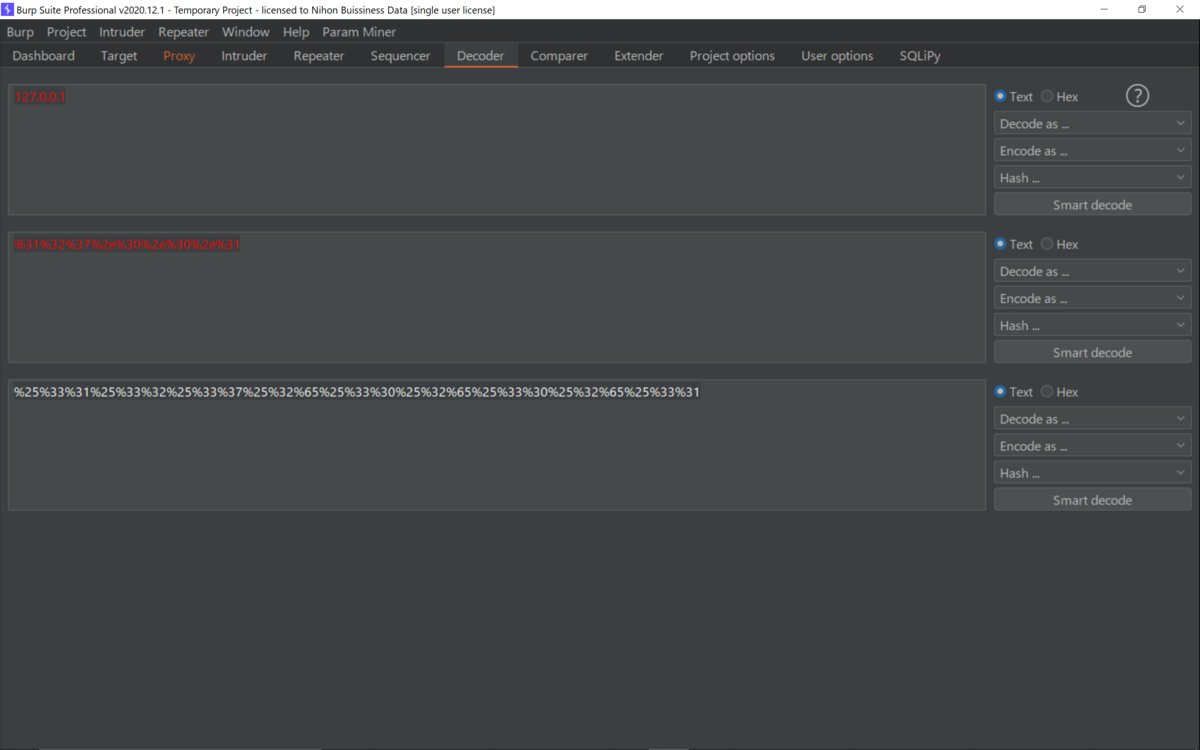1200x750 pixels.
Task: Switch to the User options tab
Action: tap(837, 56)
